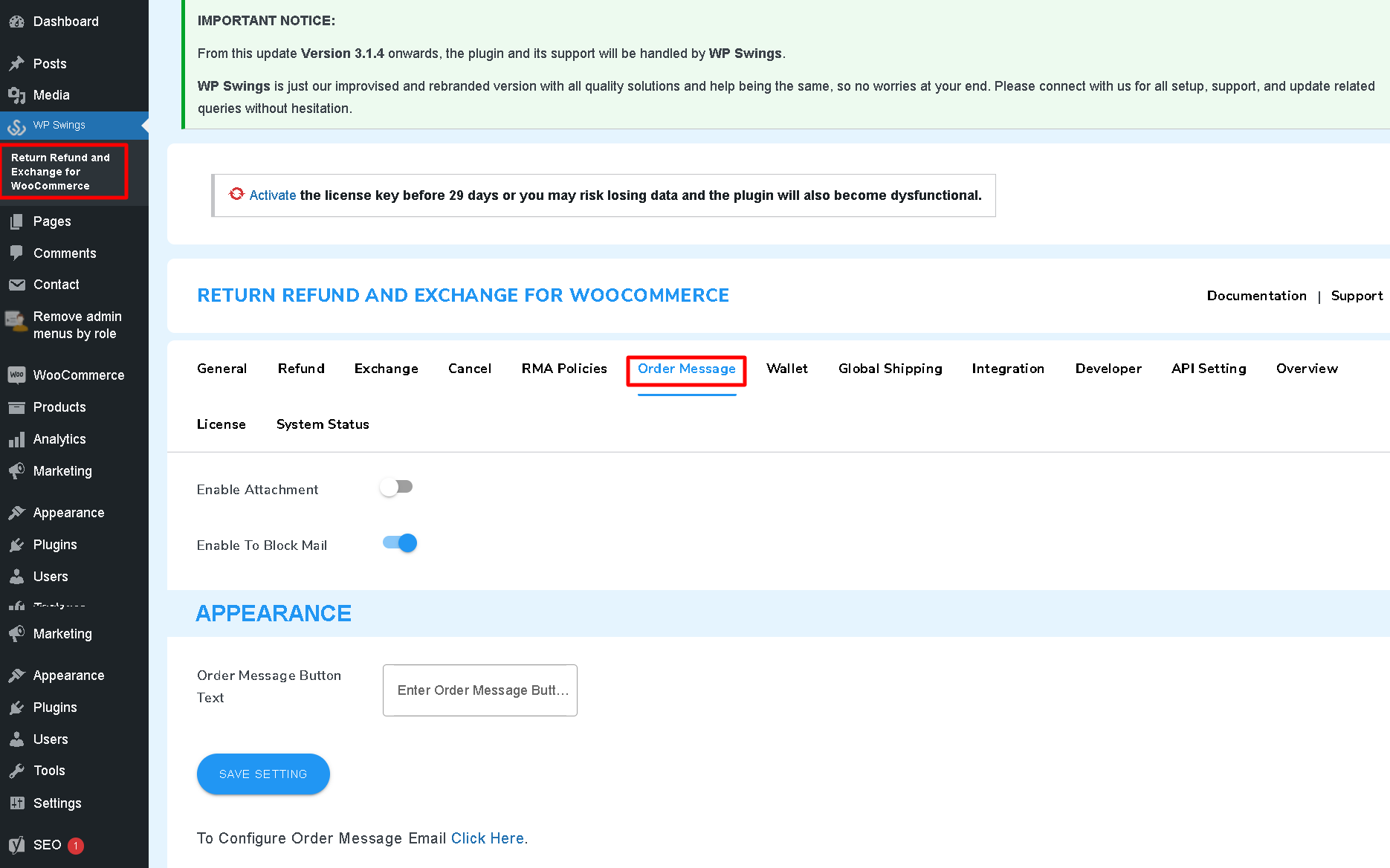Click the Dashboard gauge icon
Image resolution: width=1390 pixels, height=868 pixels.
[x=16, y=22]
